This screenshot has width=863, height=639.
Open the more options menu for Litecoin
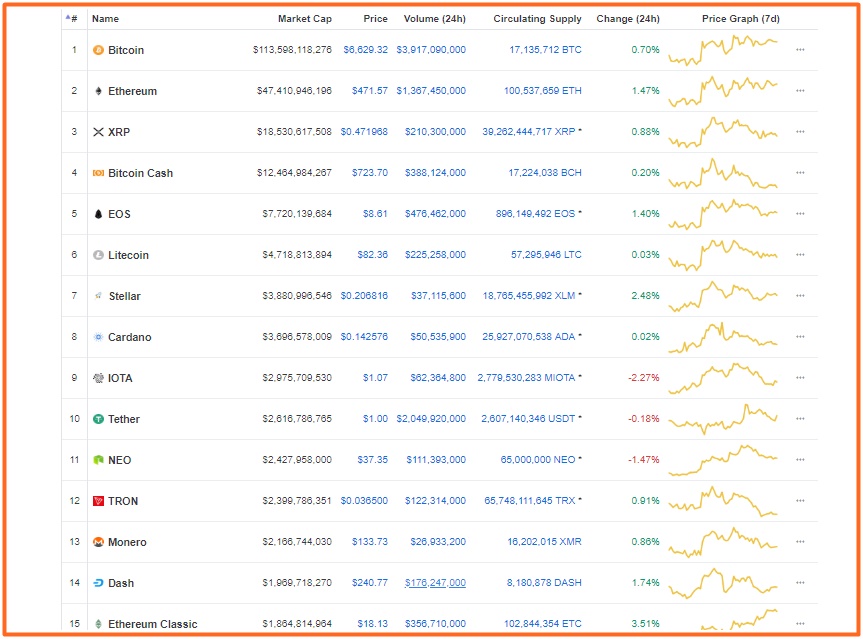pyautogui.click(x=800, y=254)
